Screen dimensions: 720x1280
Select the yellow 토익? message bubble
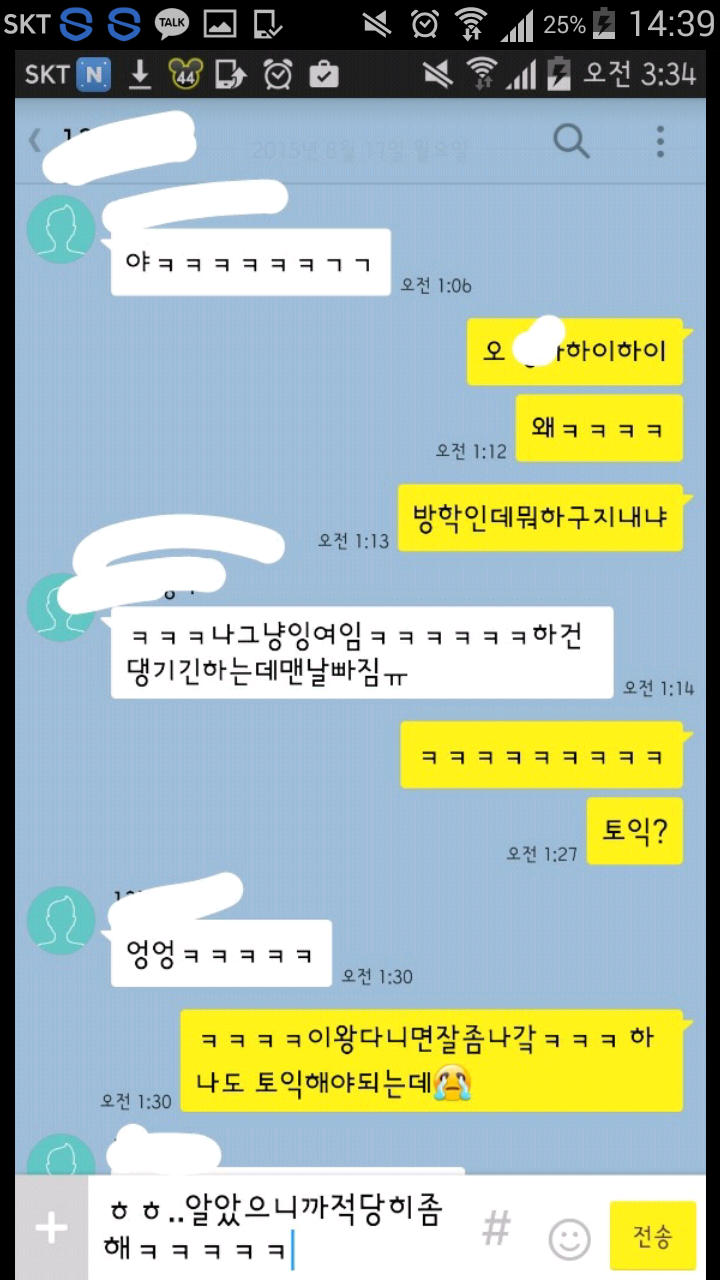coord(635,831)
